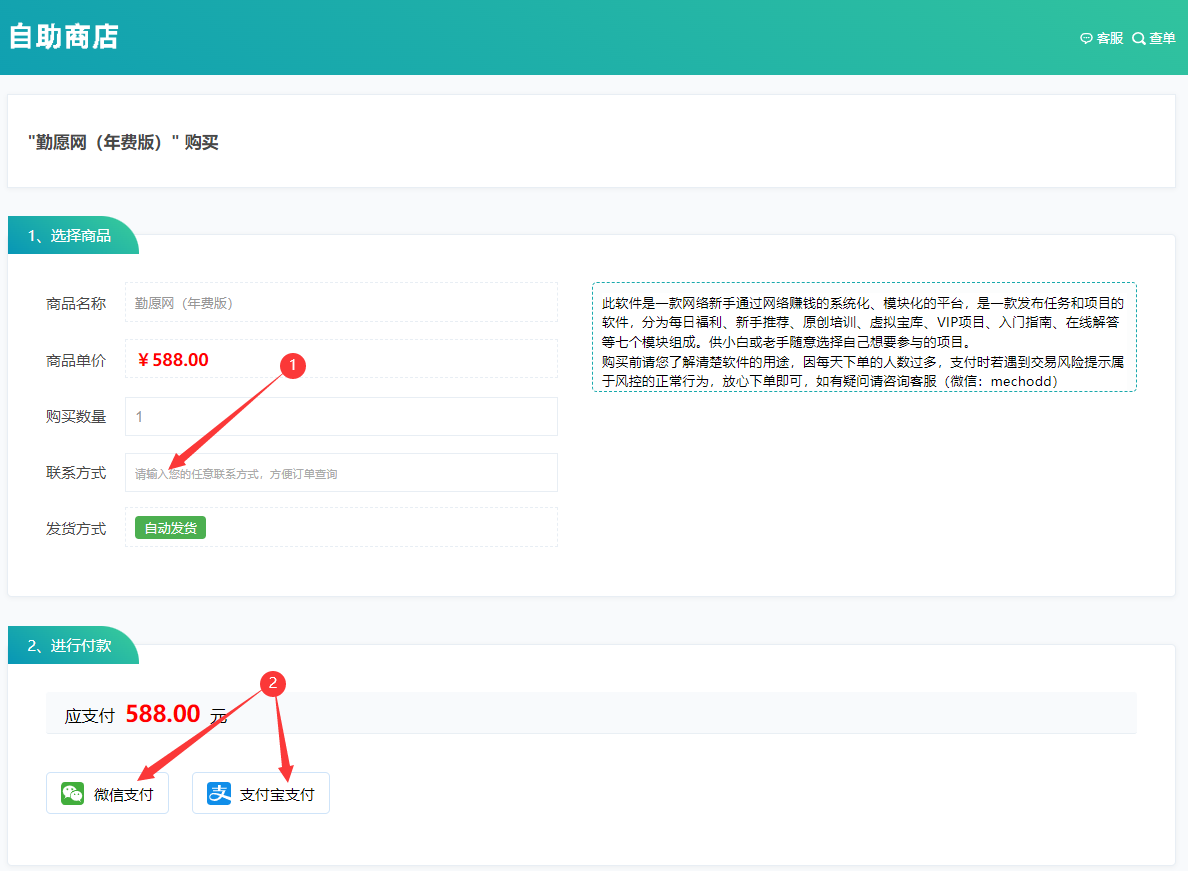Click the 1、选择商品 section header tab
Screen dimensions: 1188x871
coord(70,236)
